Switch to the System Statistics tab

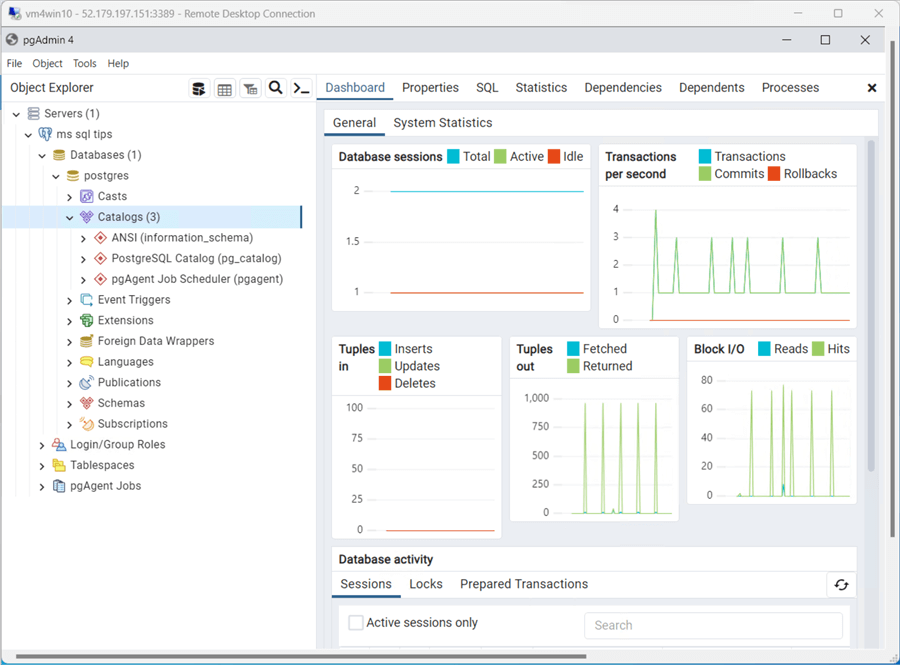tap(442, 123)
